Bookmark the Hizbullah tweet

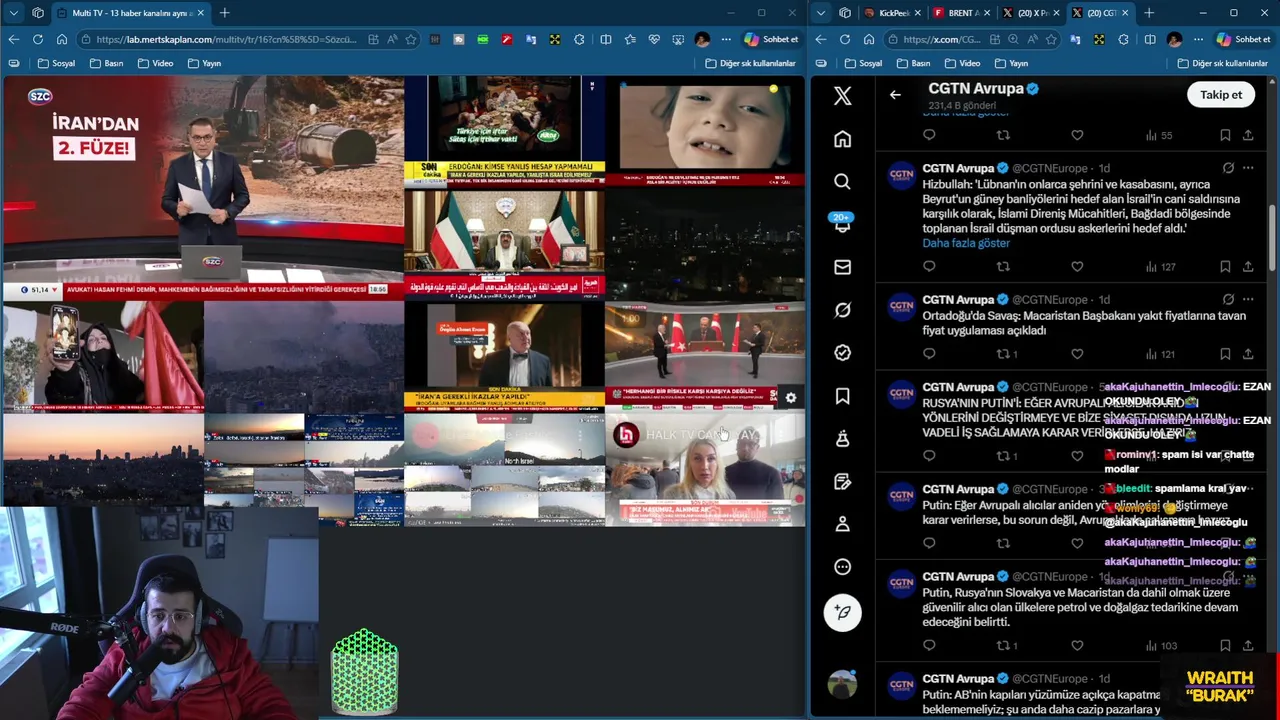tap(1225, 267)
